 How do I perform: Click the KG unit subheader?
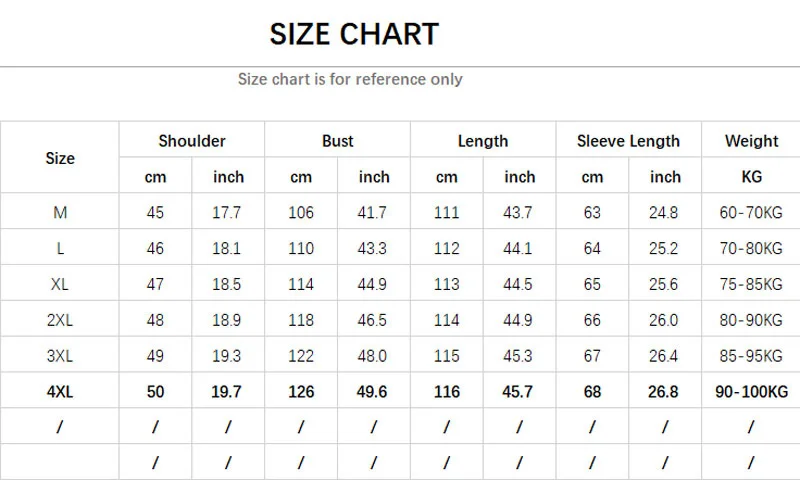click(751, 177)
